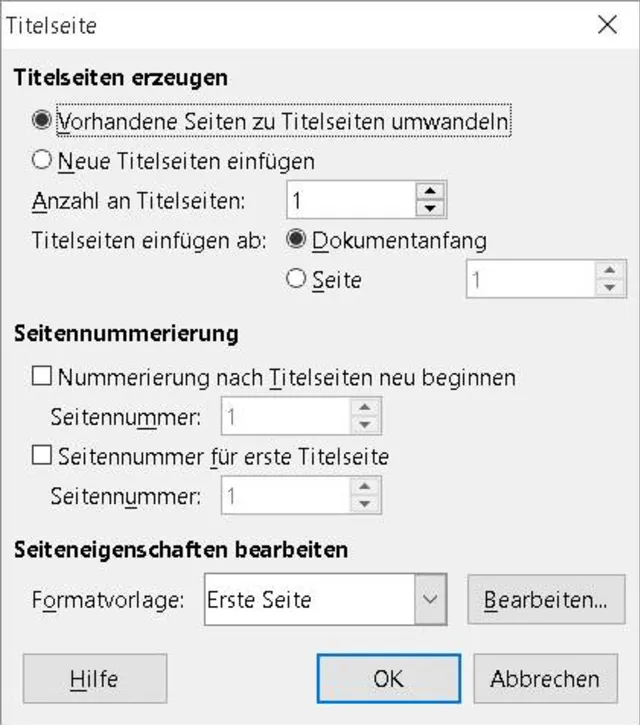Screen dimensions: 640x725
Task: Decrease 'Anzahl an Titelseiten' with down arrow
Action: [430, 209]
